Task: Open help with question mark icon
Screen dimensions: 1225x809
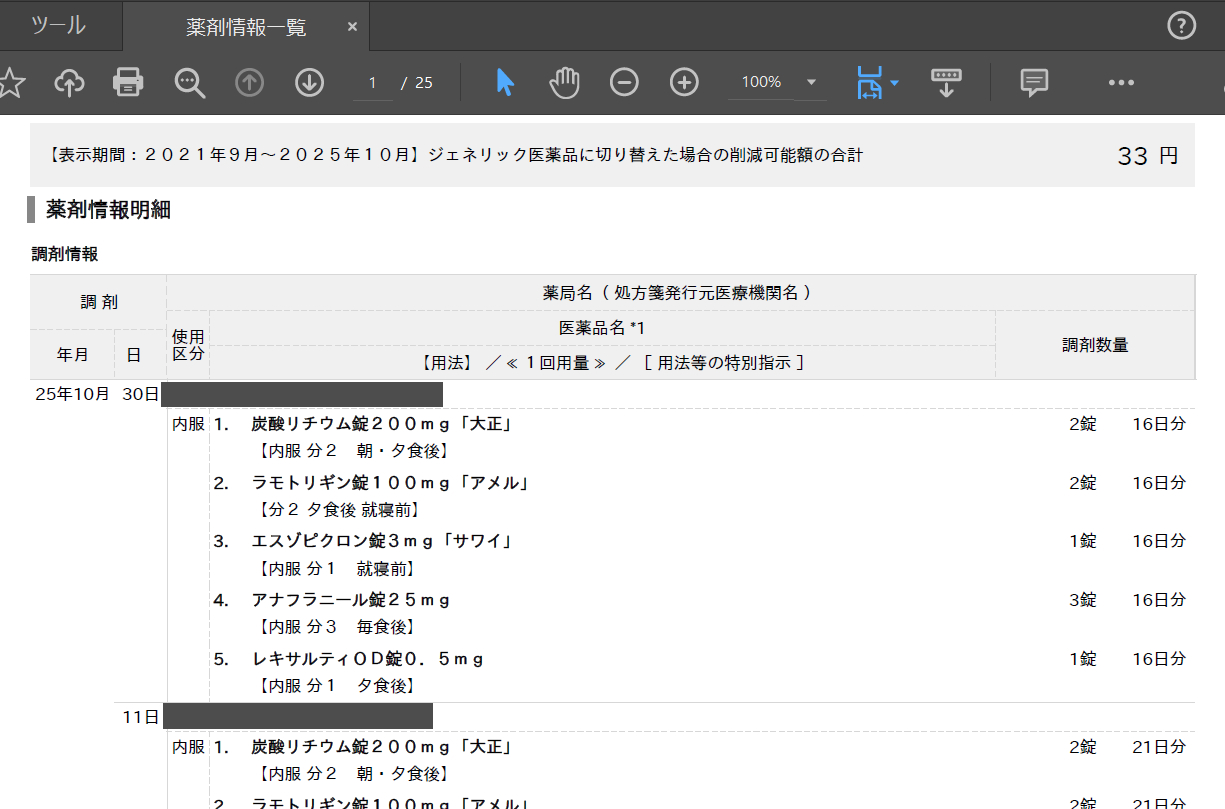Action: (x=1181, y=27)
